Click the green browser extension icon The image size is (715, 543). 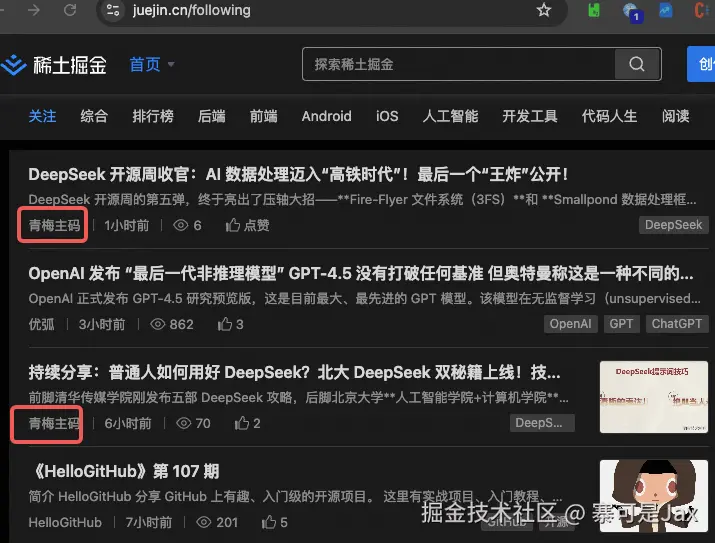[594, 11]
